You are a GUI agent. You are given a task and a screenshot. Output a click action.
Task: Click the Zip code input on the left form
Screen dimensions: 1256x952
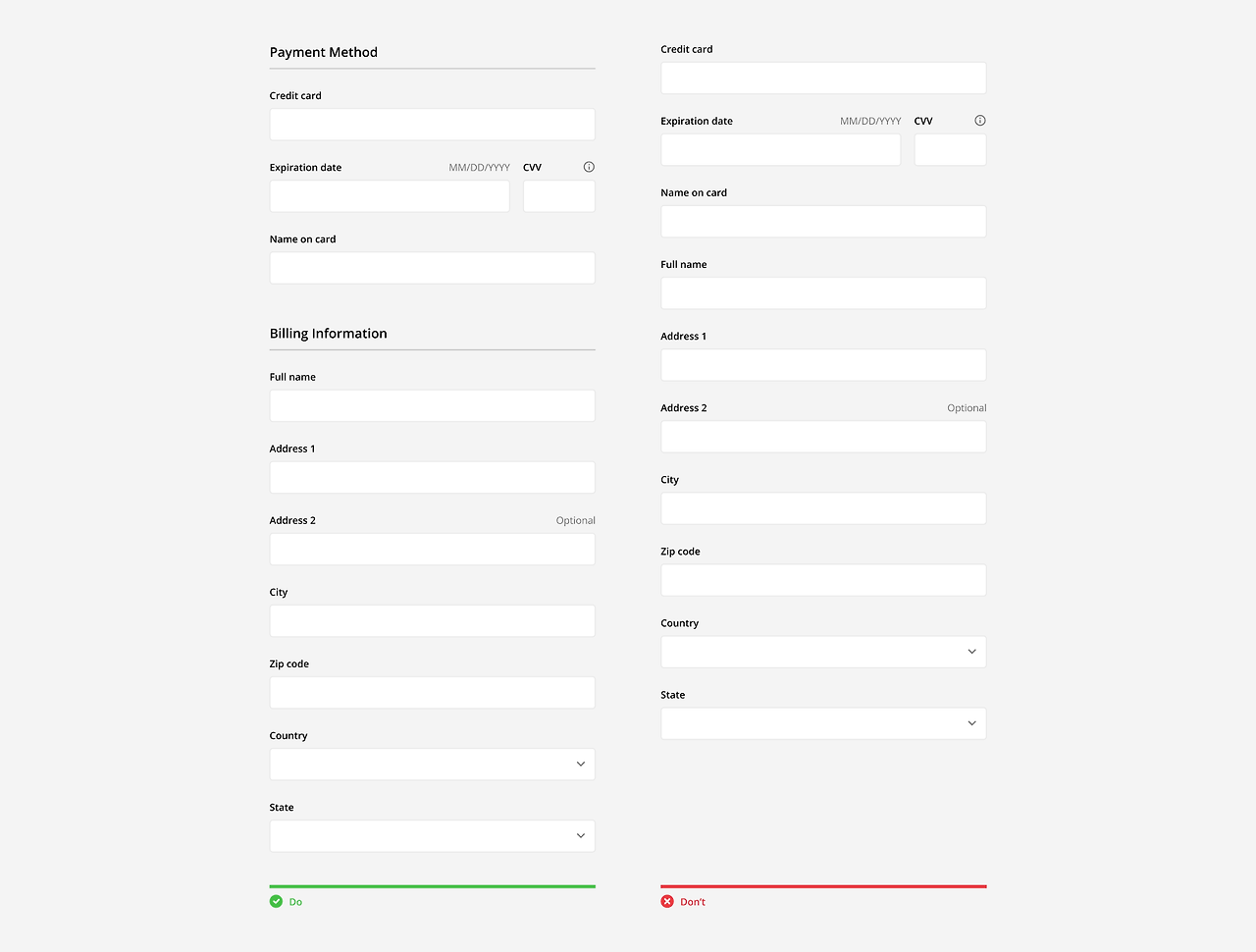tap(432, 692)
